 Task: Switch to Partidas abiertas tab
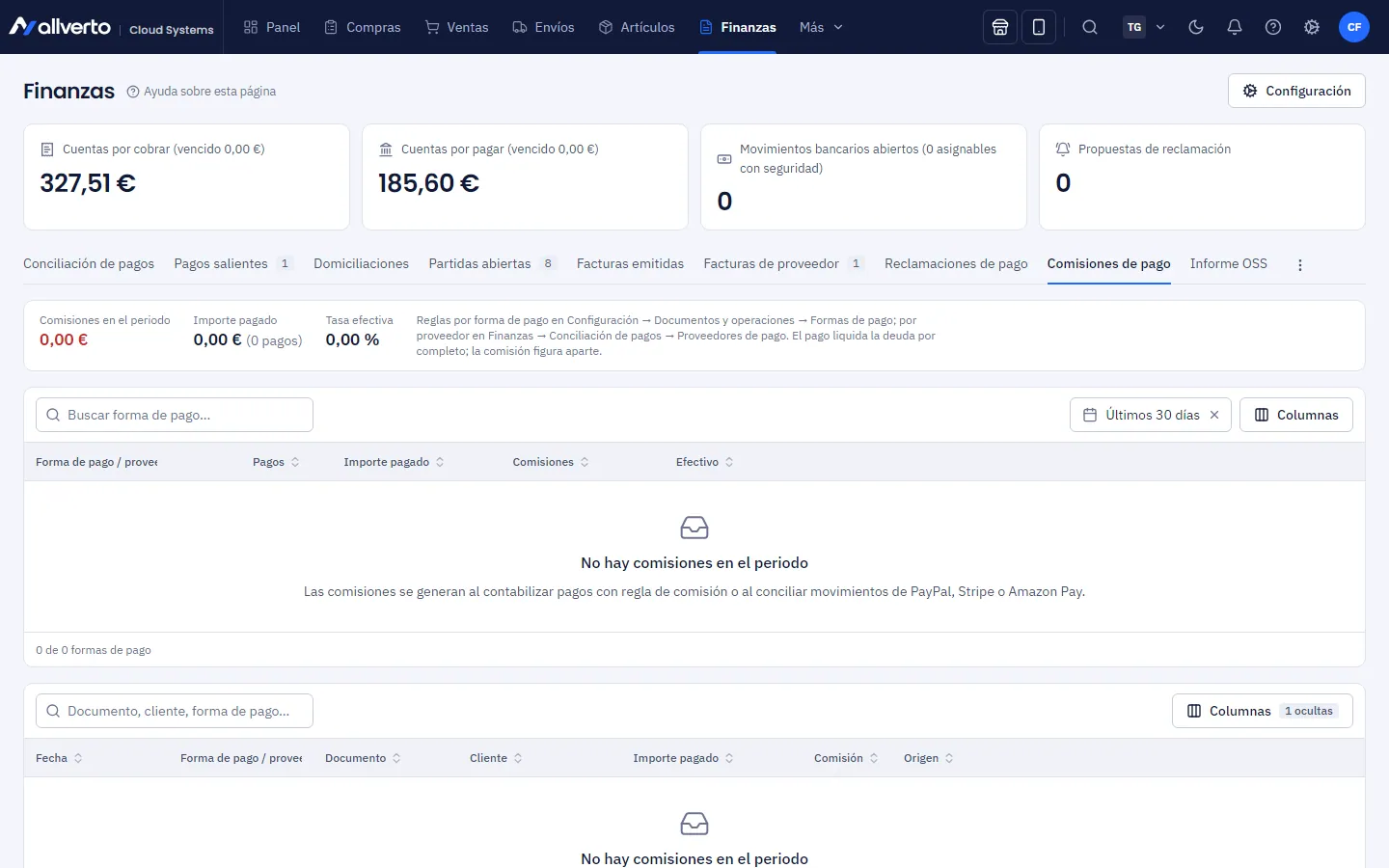click(x=493, y=264)
